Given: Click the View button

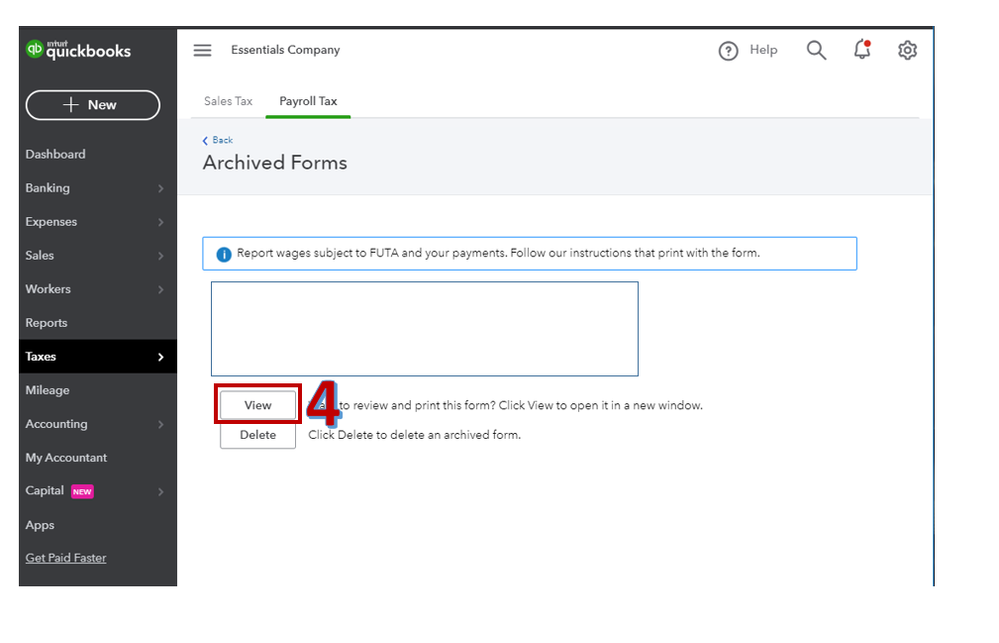Looking at the screenshot, I should click(x=258, y=405).
